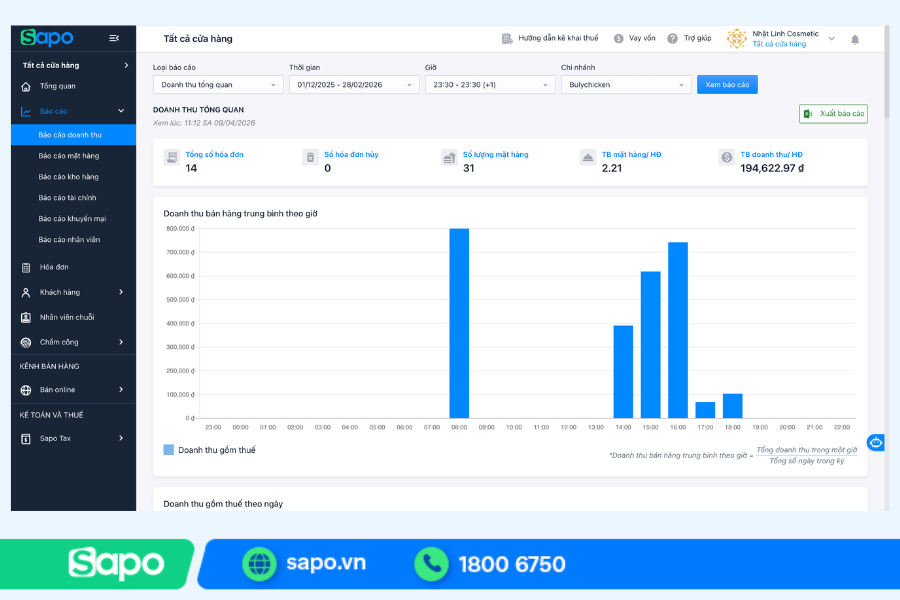Screen dimensions: 900x600
Task: Select Báo cáo kho hàng menu item
Action: pyautogui.click(x=69, y=177)
